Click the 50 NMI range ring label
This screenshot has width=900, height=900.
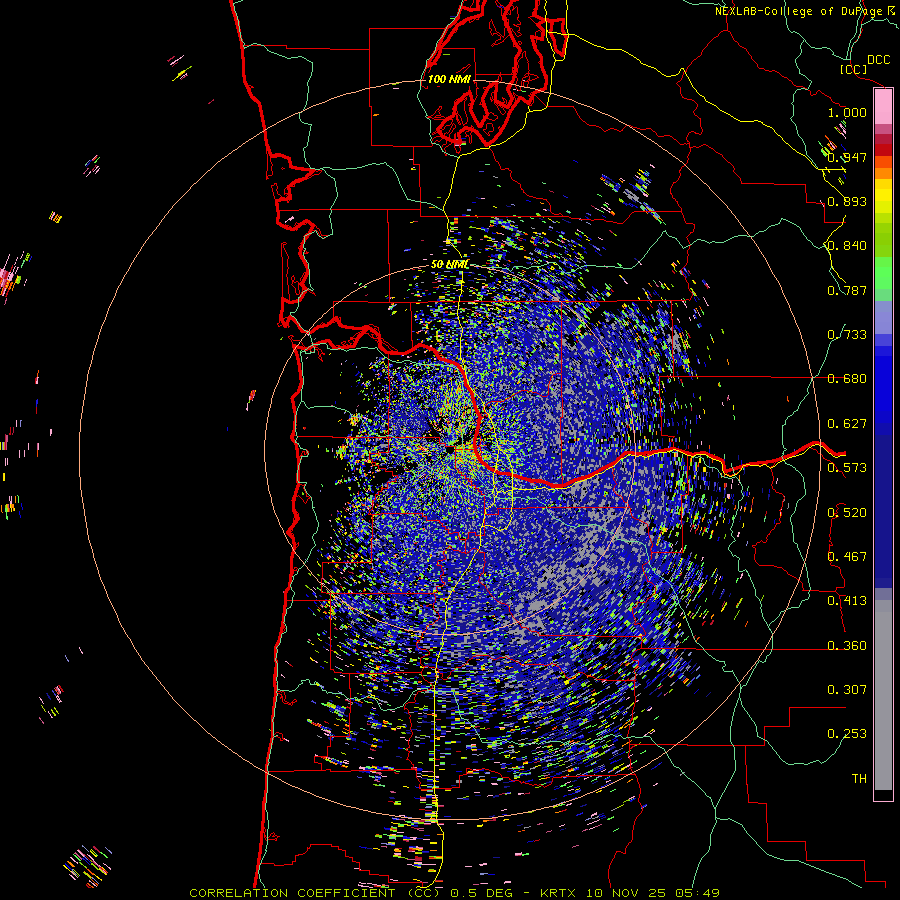449,264
